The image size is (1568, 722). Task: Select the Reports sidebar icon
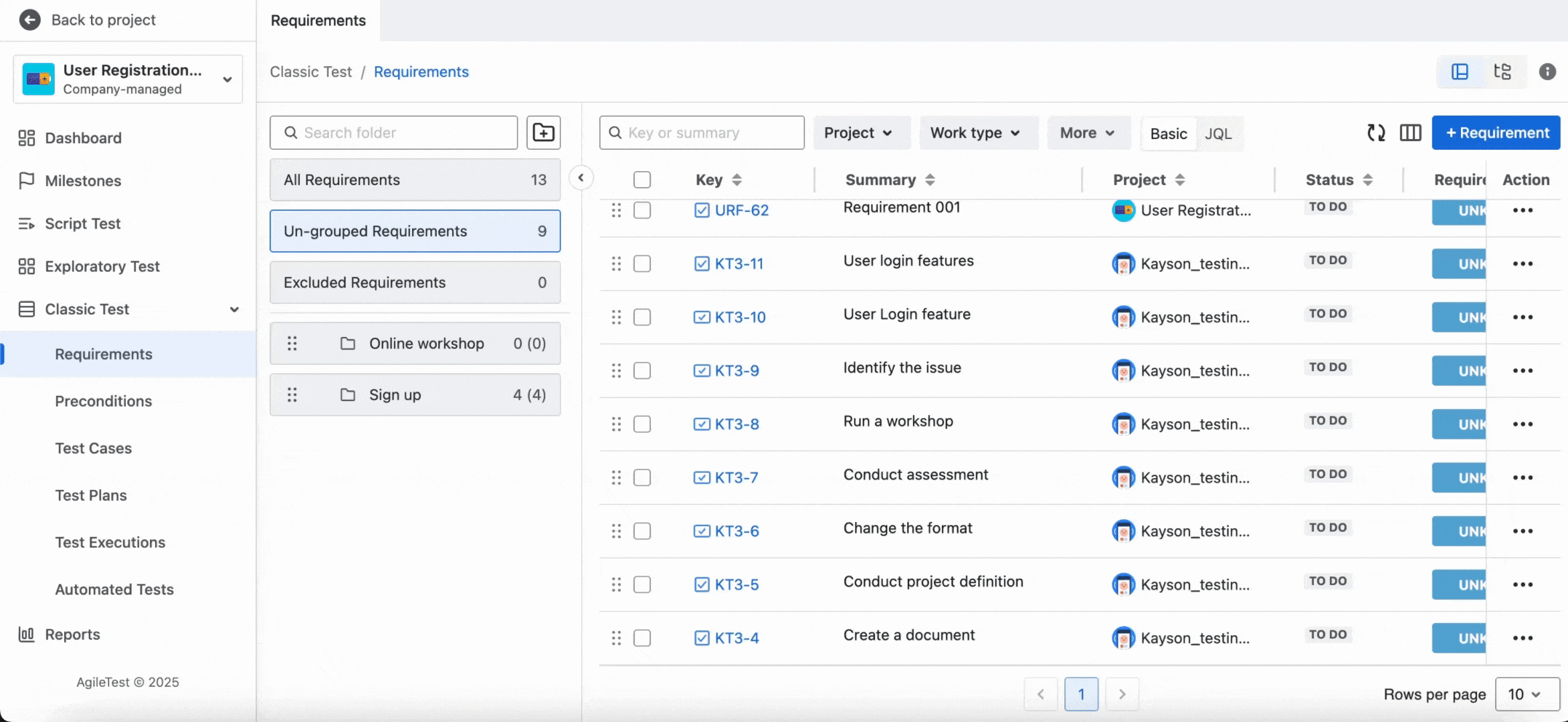point(26,634)
